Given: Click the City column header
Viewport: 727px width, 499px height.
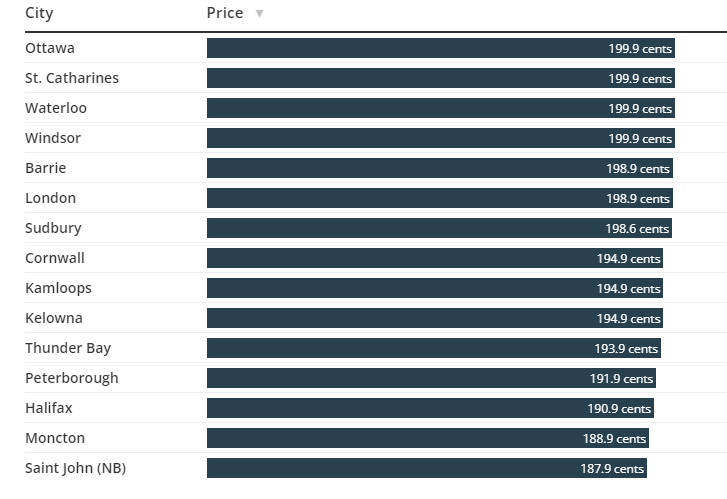Looking at the screenshot, I should tap(39, 13).
